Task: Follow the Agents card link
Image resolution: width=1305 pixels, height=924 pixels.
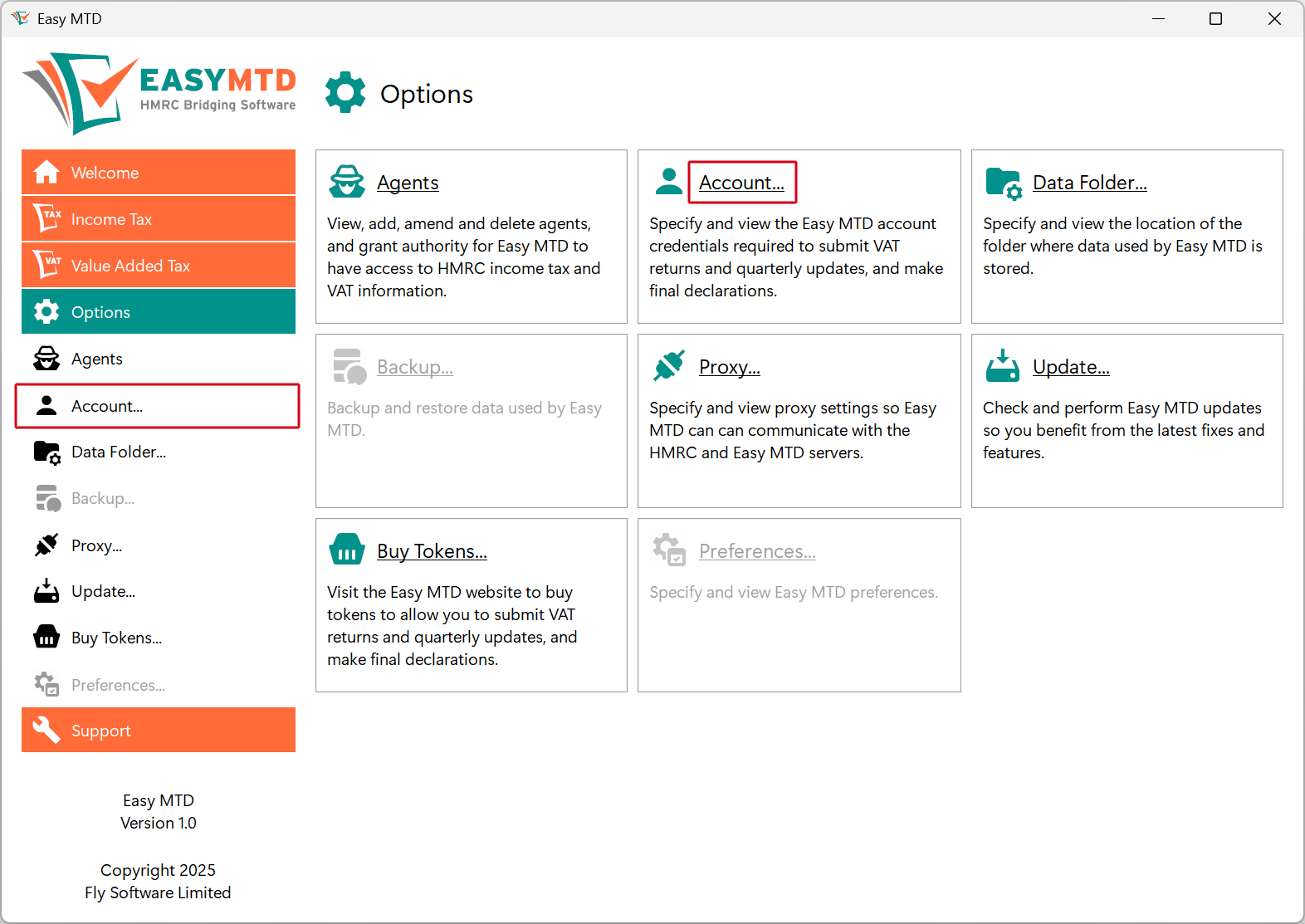Action: point(408,183)
